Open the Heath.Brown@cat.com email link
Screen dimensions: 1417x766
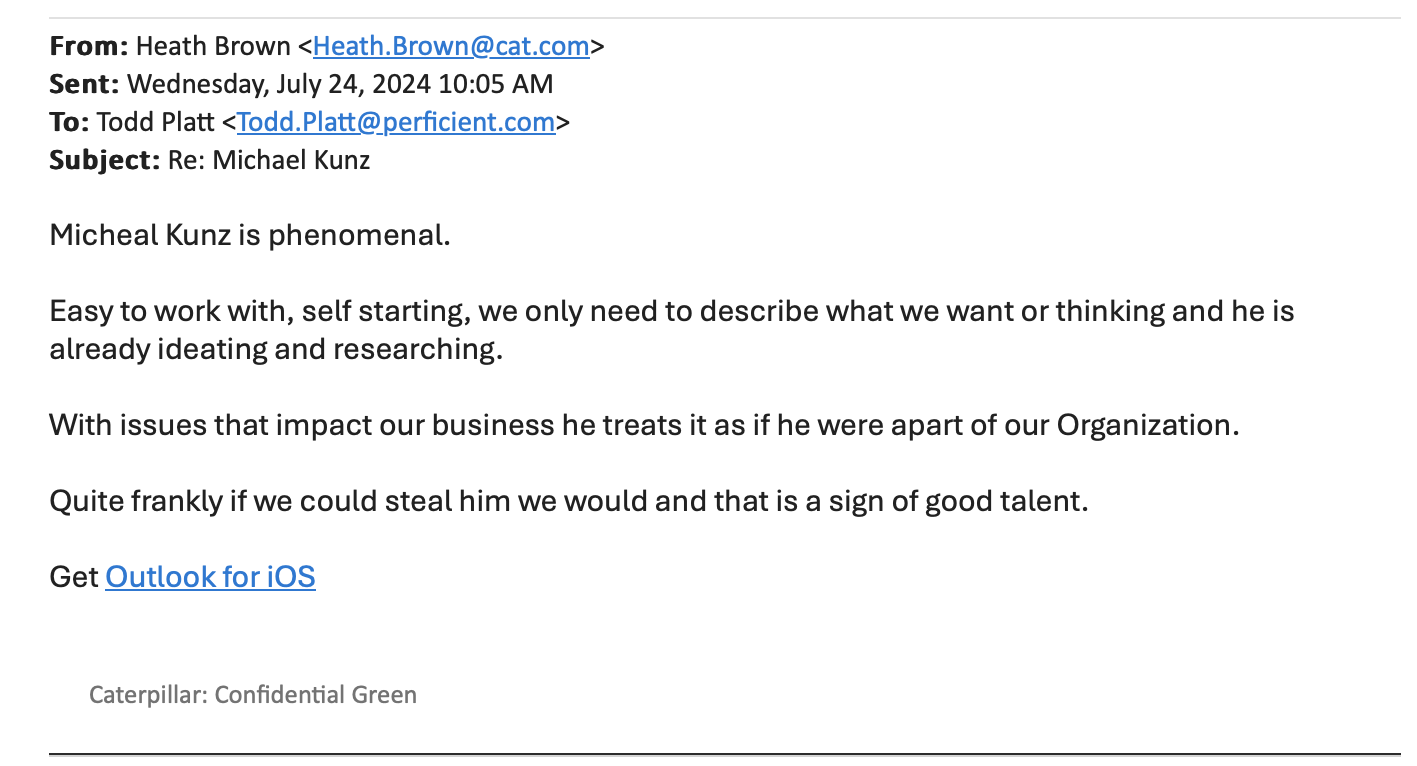click(x=451, y=46)
